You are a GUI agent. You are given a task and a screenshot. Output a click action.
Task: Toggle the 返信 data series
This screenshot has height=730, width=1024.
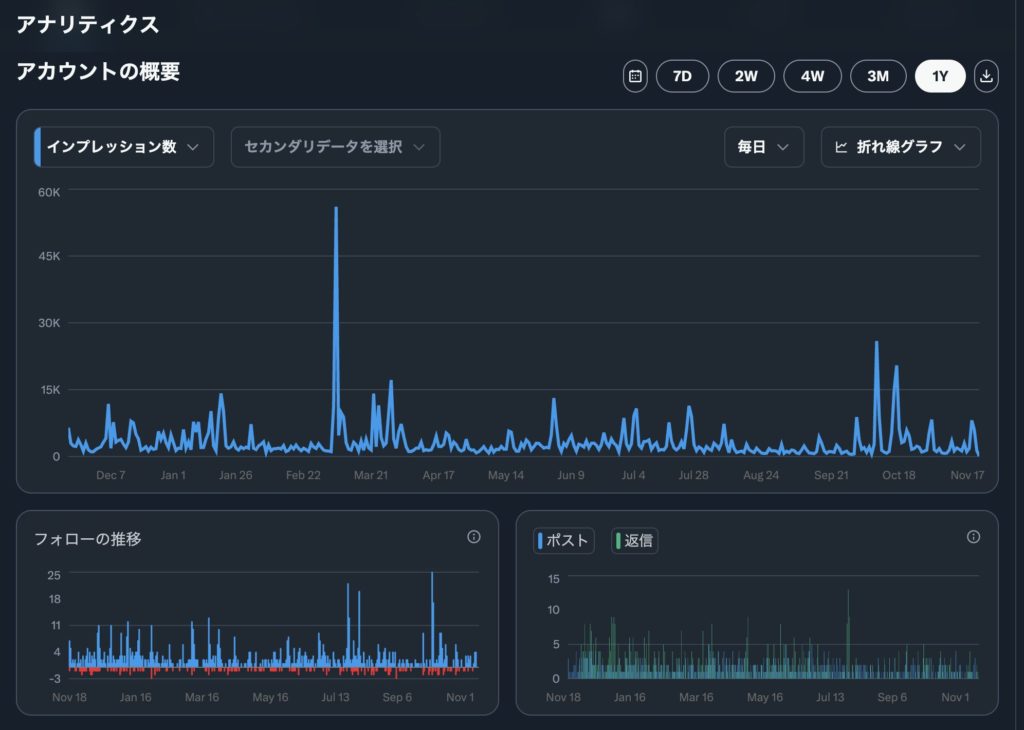tap(634, 539)
